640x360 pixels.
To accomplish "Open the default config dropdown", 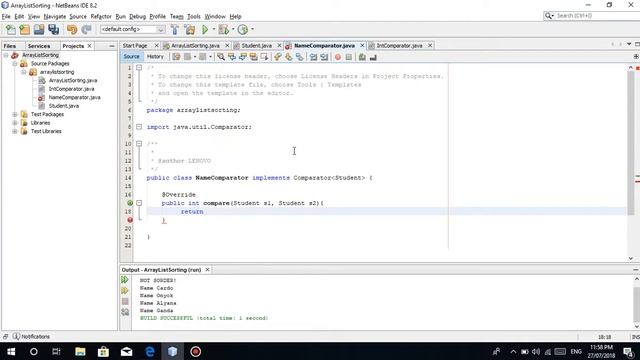I will click(133, 29).
